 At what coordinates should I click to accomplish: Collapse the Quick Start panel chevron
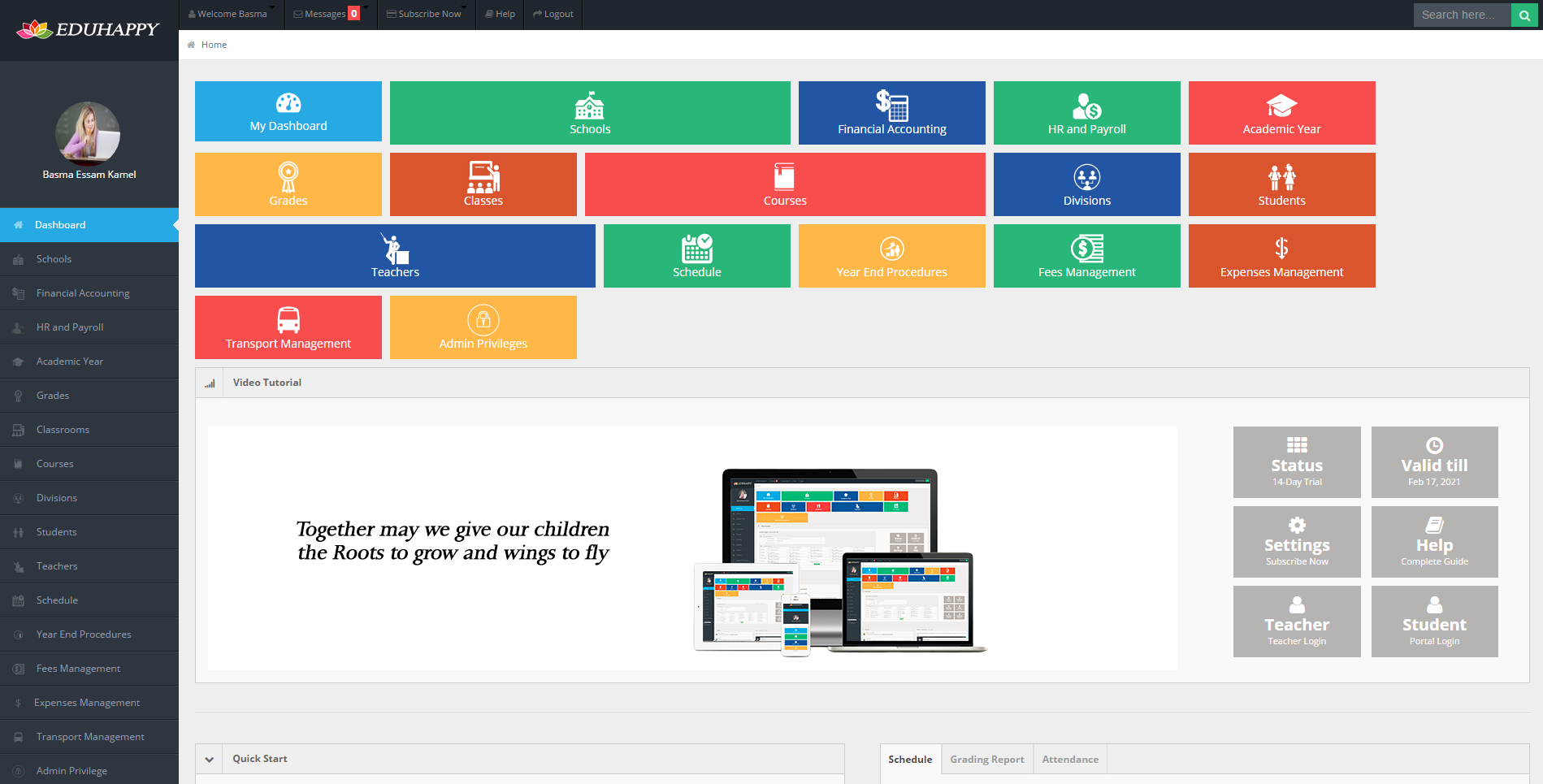pyautogui.click(x=210, y=760)
